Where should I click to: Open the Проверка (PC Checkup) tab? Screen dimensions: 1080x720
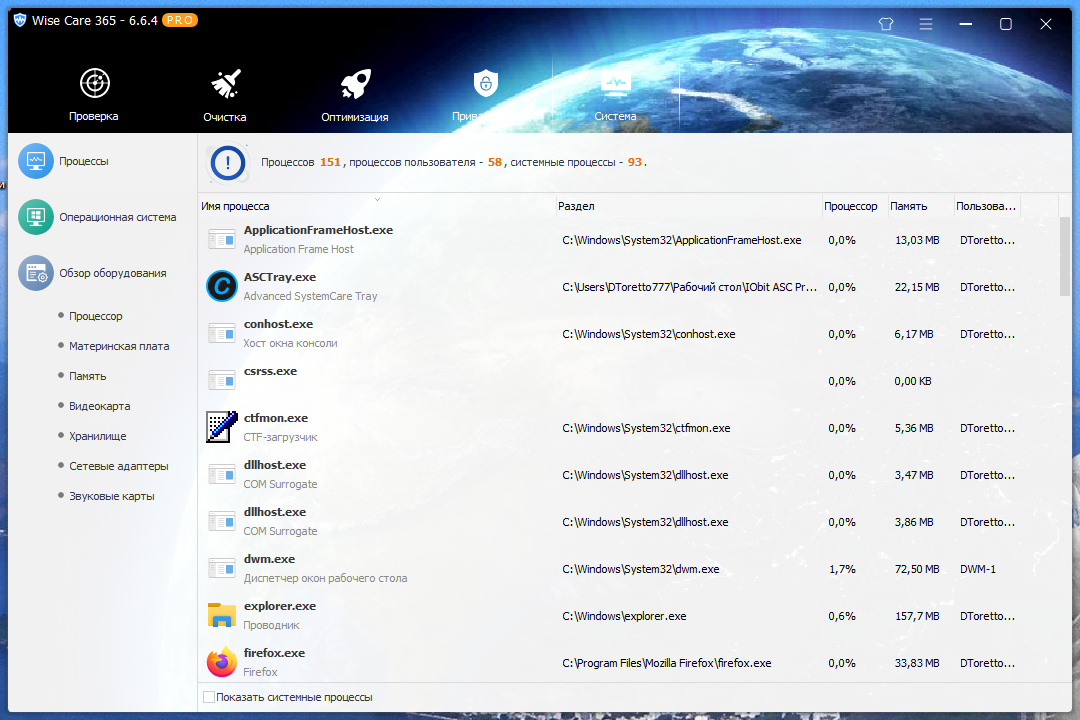tap(94, 95)
